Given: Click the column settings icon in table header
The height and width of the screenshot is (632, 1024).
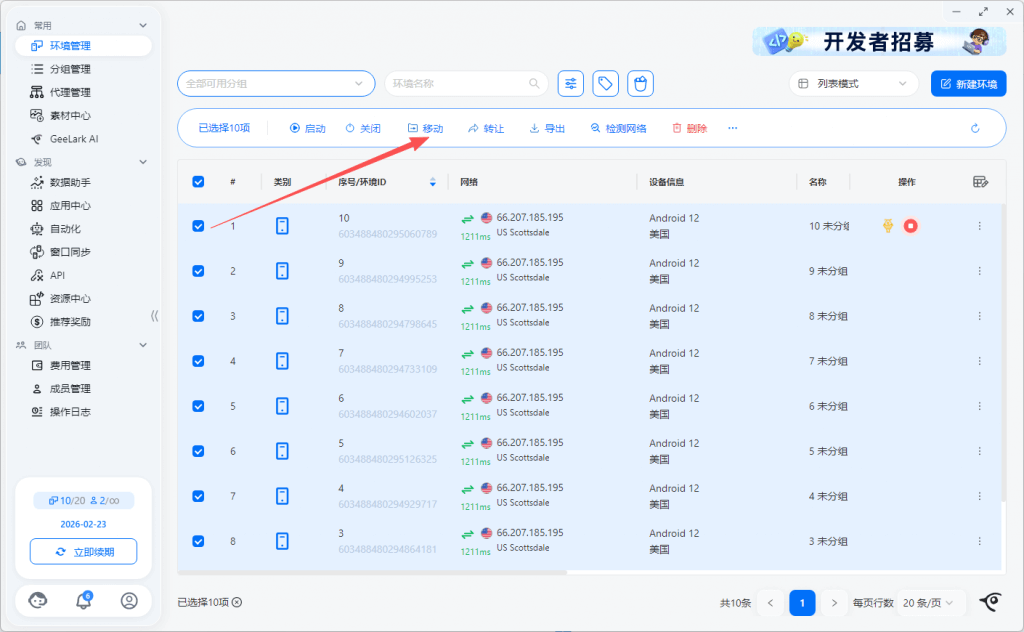Looking at the screenshot, I should click(980, 182).
